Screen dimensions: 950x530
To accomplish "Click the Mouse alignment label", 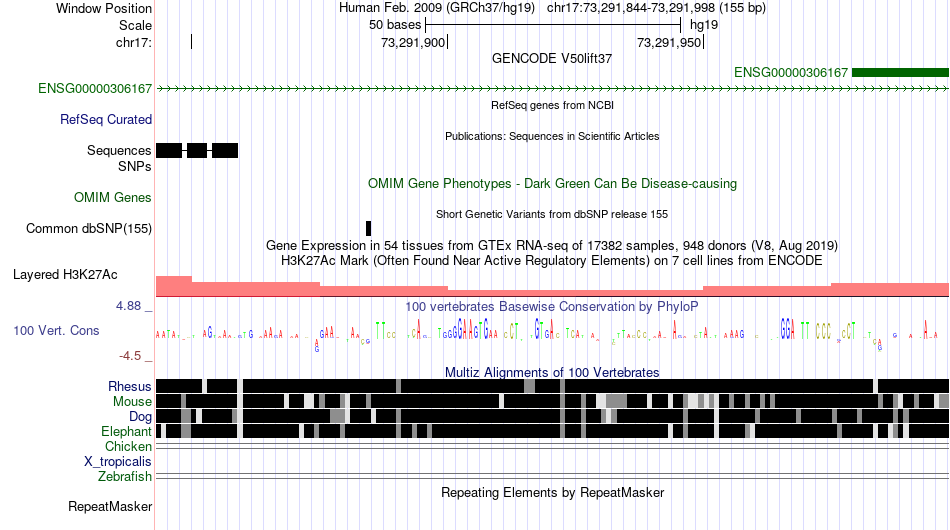I will (132, 402).
